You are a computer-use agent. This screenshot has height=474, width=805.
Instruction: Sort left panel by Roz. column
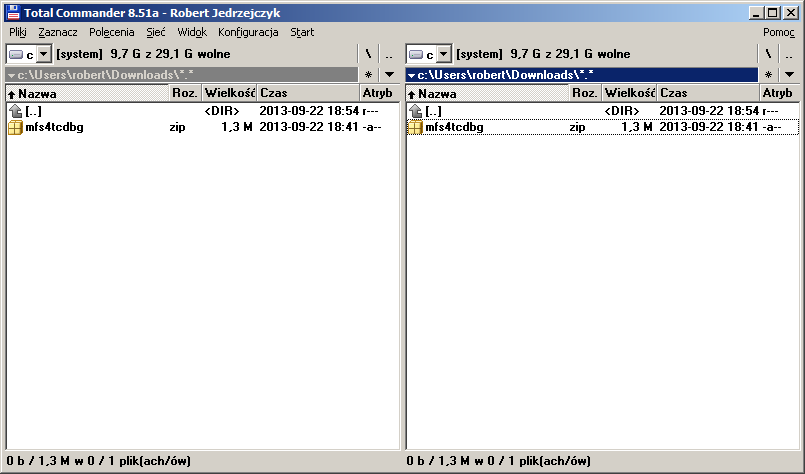185,93
